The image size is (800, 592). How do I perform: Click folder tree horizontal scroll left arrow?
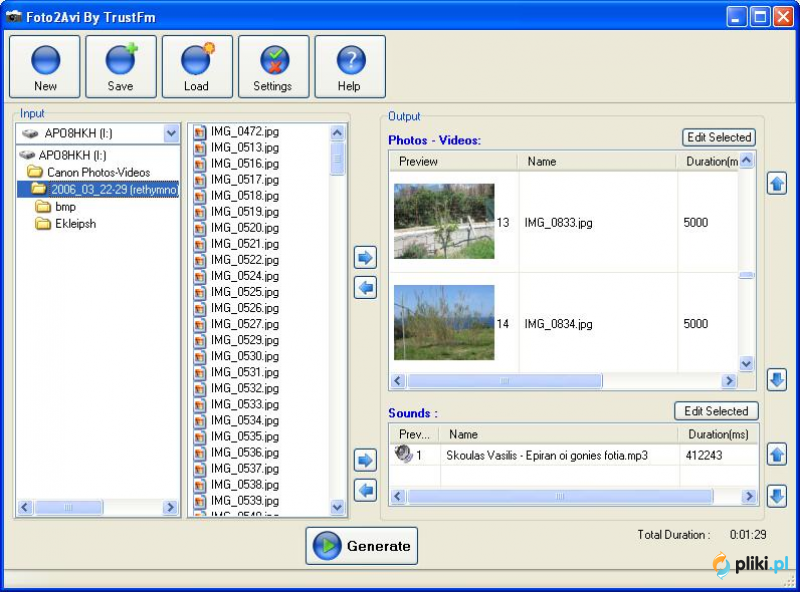25,507
